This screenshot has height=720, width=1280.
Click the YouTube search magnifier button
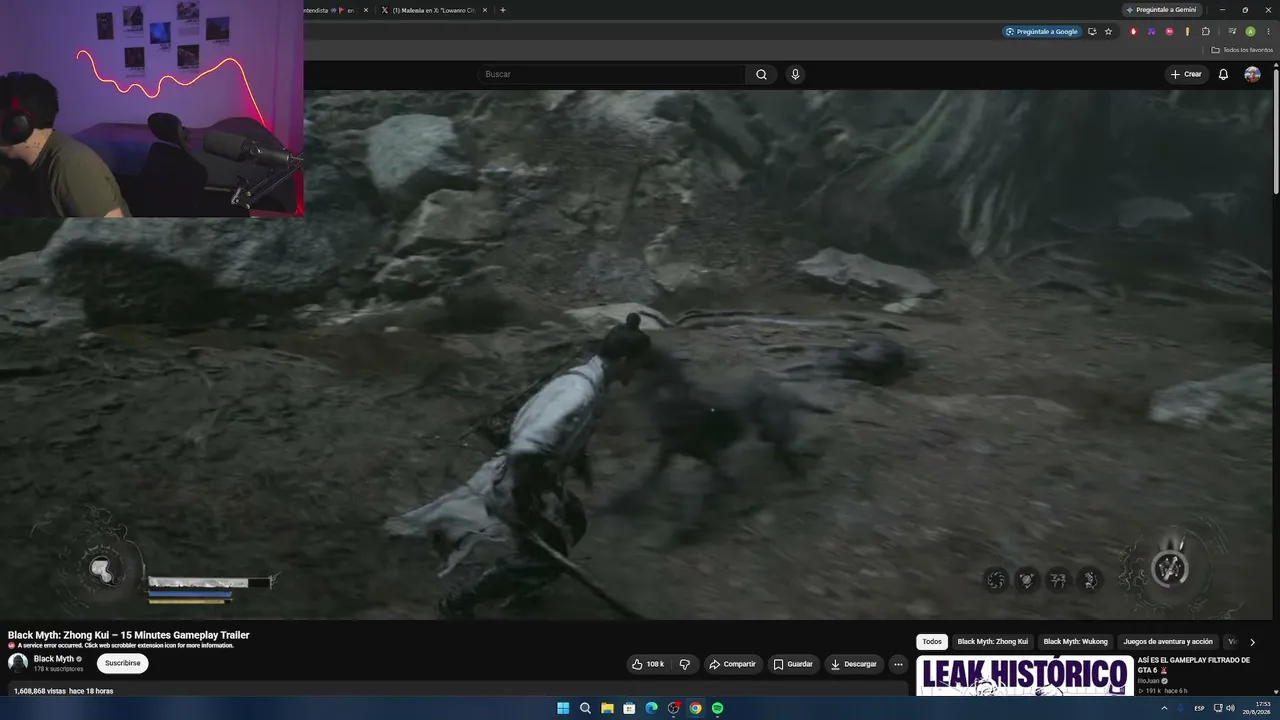click(761, 74)
